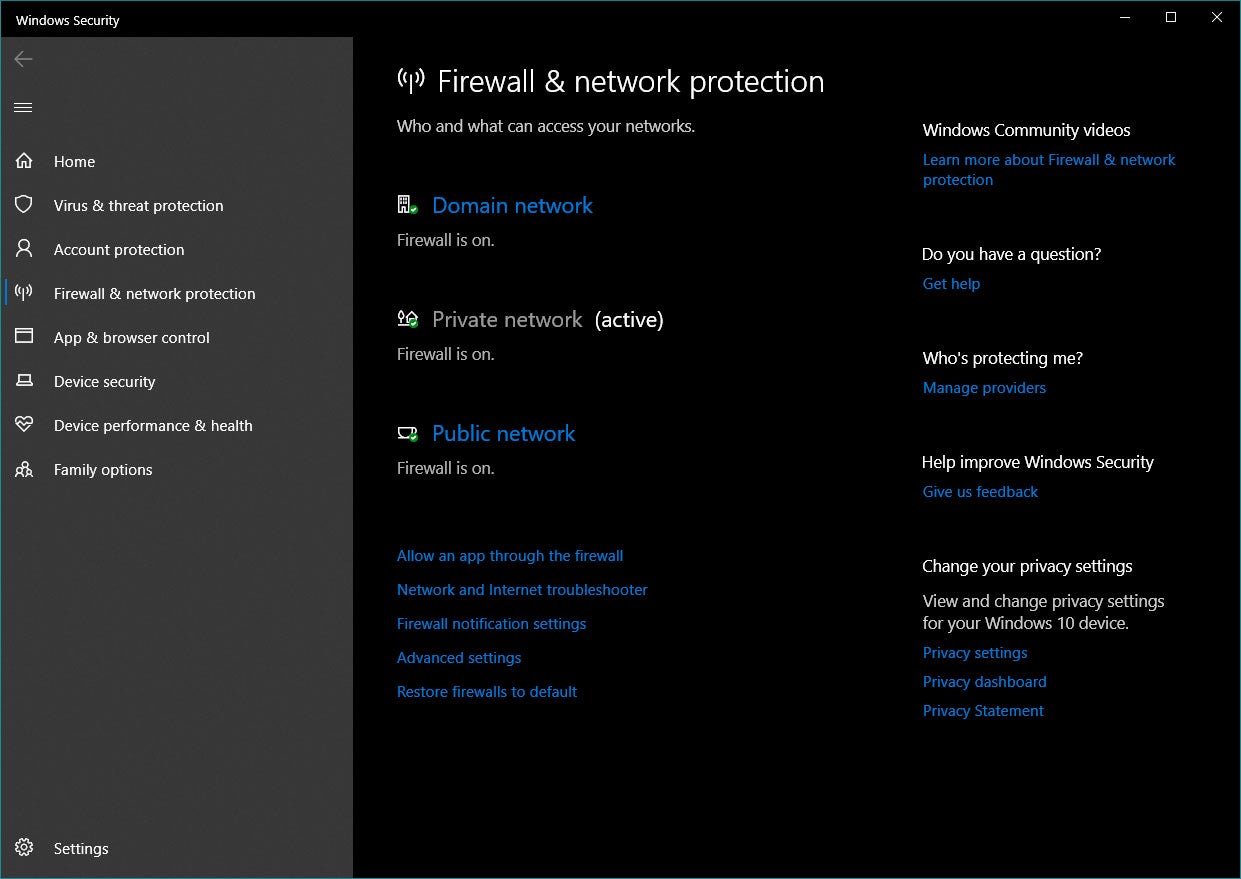Select the Device security laptop icon

point(24,381)
